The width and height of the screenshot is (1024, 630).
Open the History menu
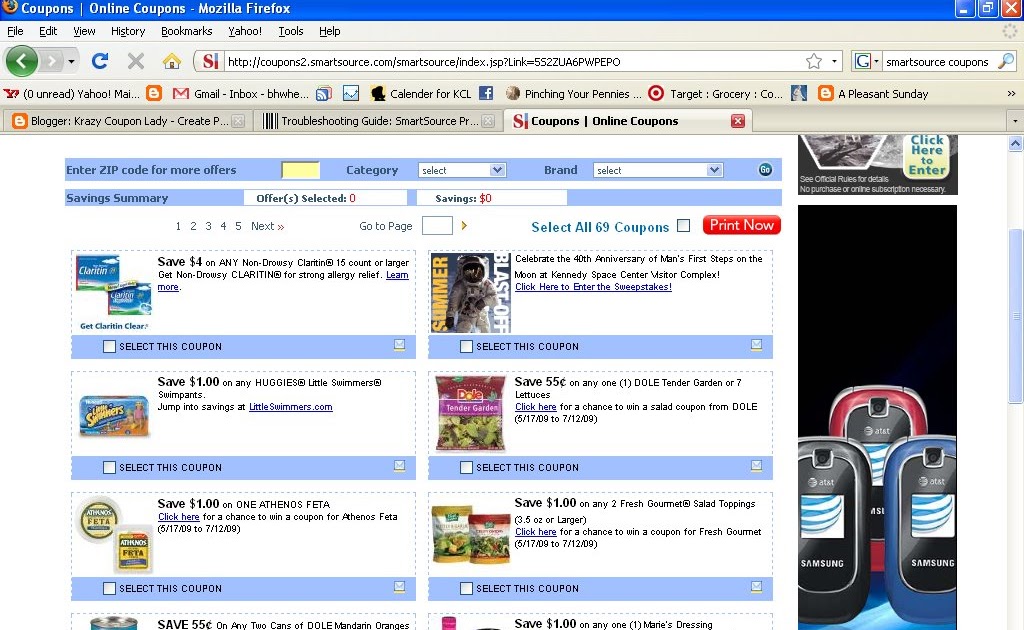coord(128,31)
